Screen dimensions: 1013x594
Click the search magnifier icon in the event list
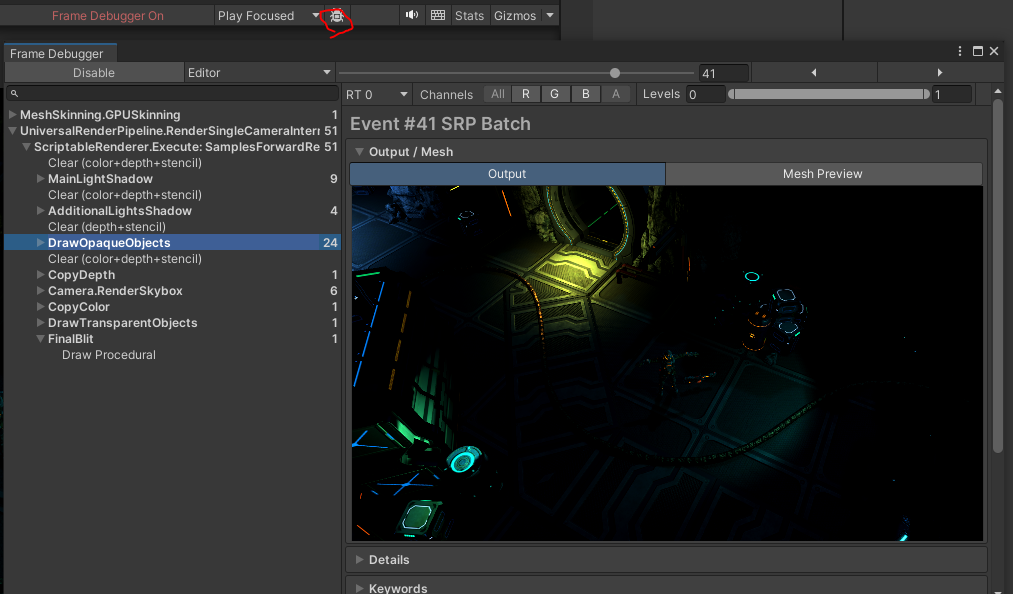pos(14,94)
